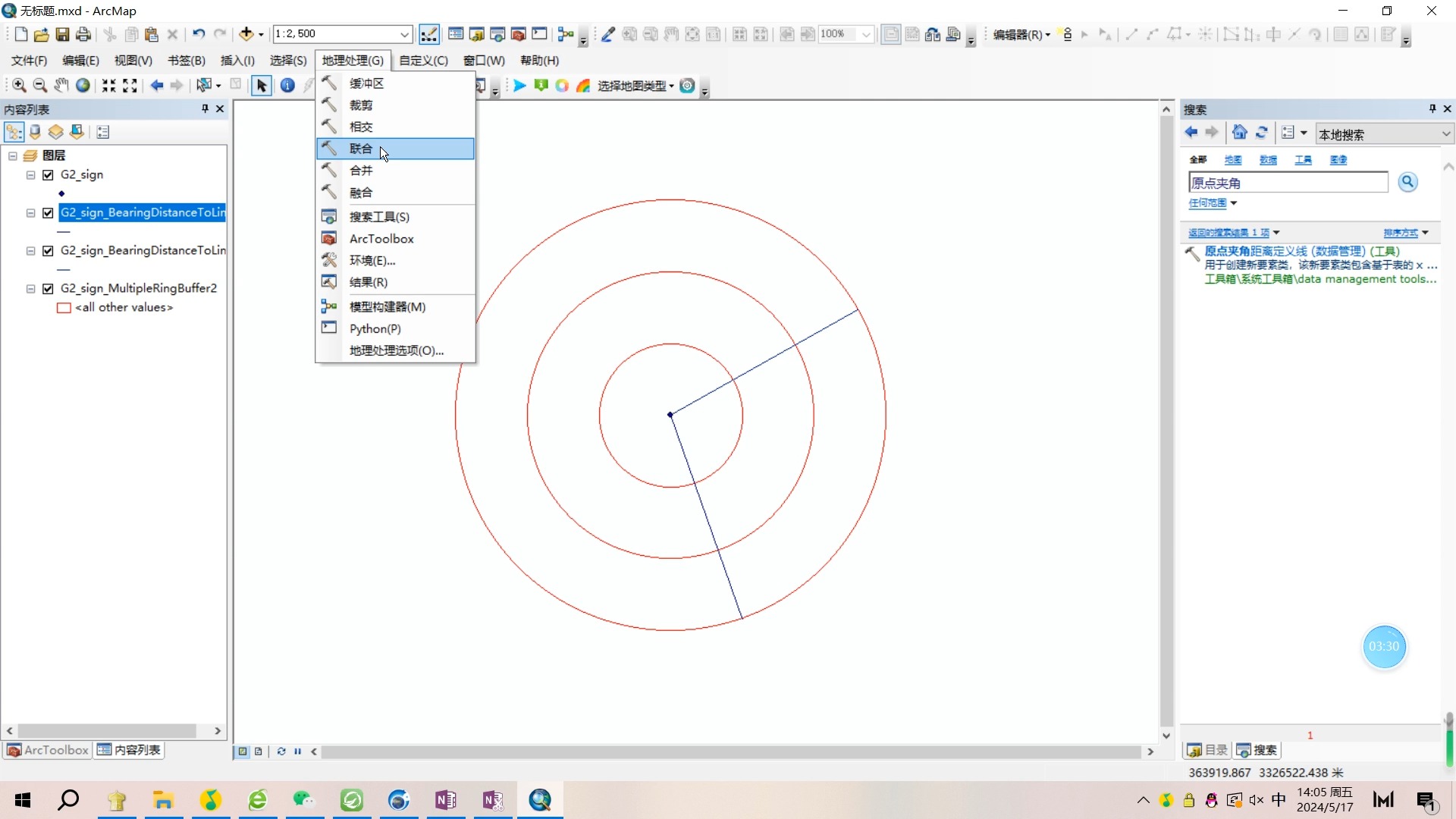1456x819 pixels.
Task: Open the 本地搜索 dropdown
Action: tap(1445, 134)
